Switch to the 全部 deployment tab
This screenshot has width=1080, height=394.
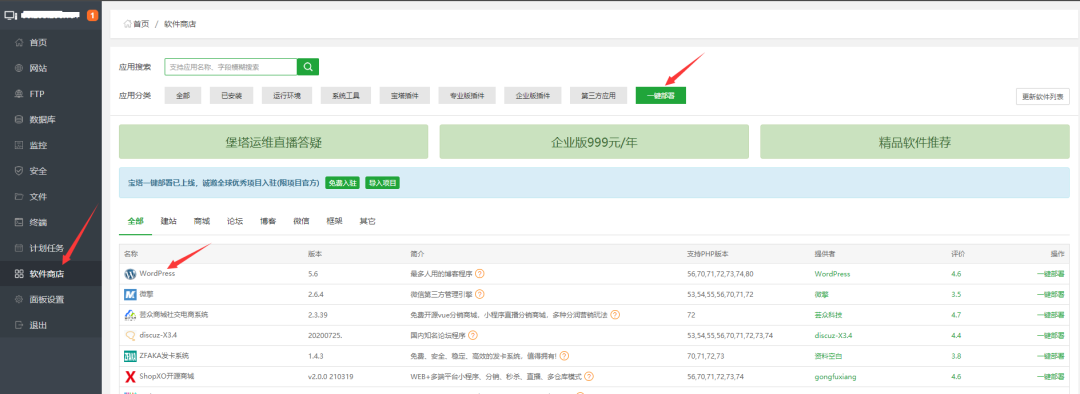pyautogui.click(x=136, y=222)
